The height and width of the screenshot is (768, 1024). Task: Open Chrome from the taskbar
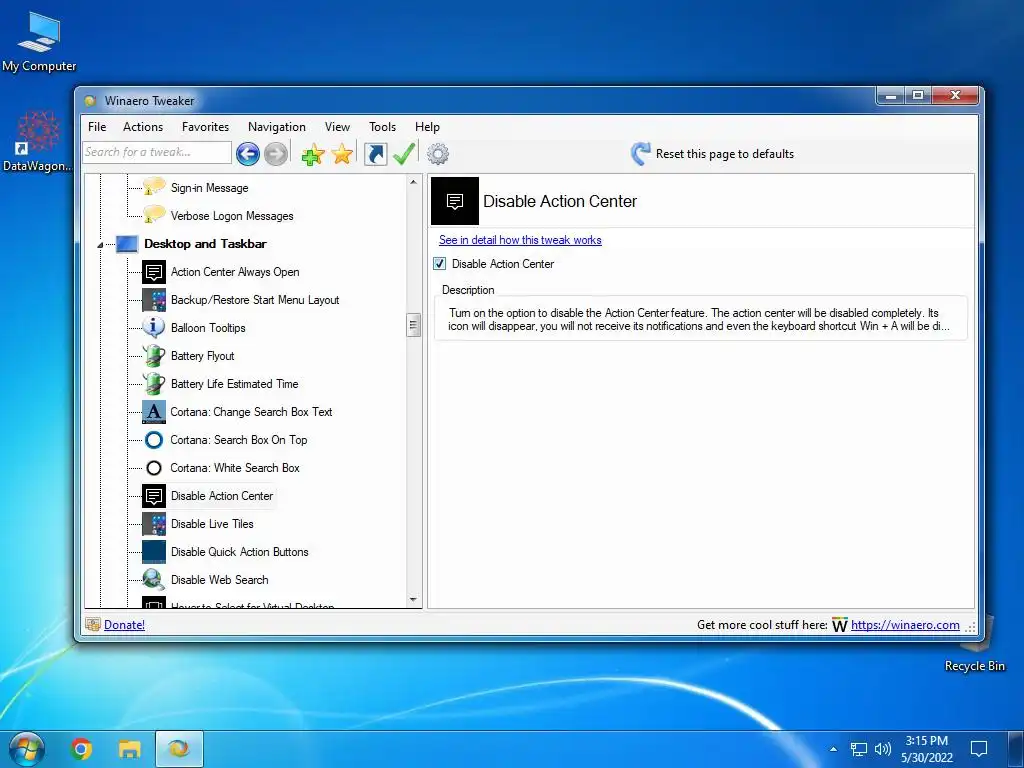pyautogui.click(x=81, y=748)
